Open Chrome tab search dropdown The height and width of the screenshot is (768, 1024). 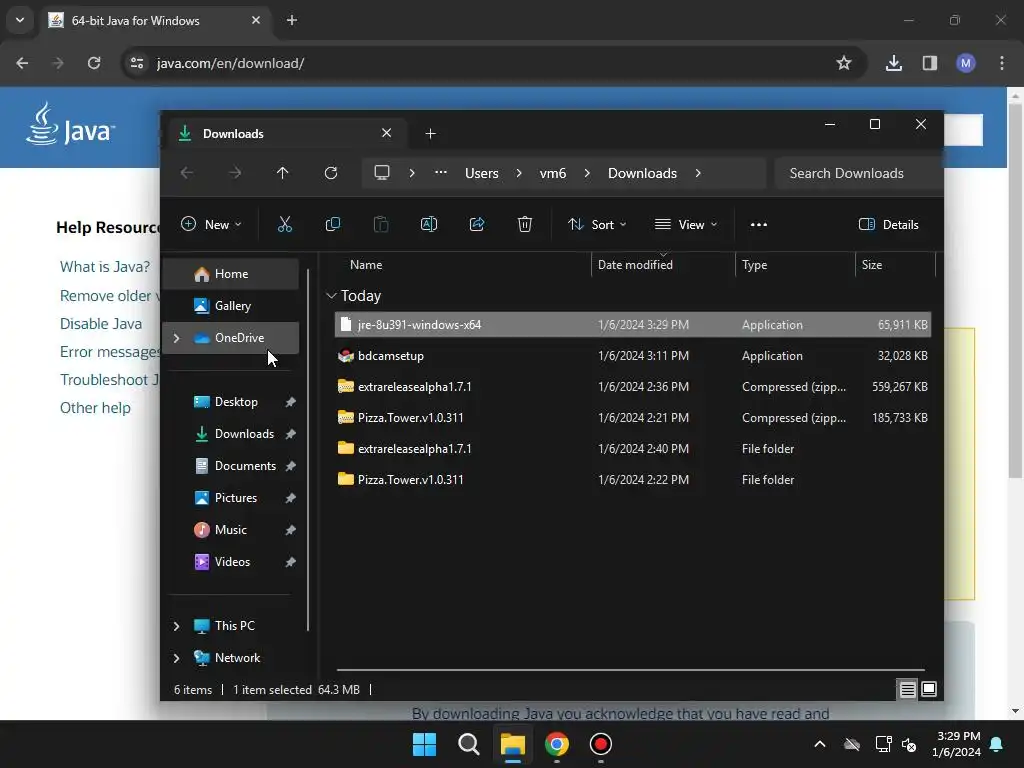point(20,20)
